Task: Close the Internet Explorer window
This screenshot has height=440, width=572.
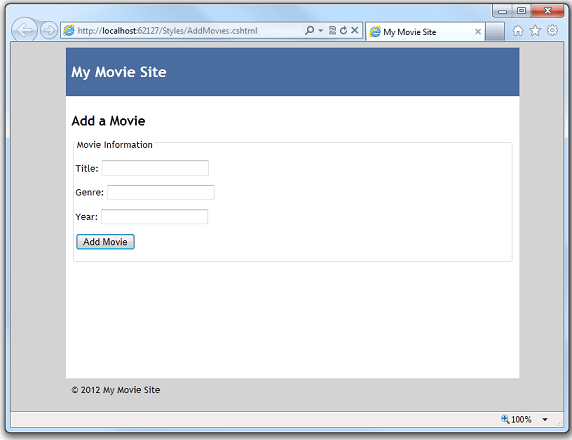Action: click(x=548, y=11)
